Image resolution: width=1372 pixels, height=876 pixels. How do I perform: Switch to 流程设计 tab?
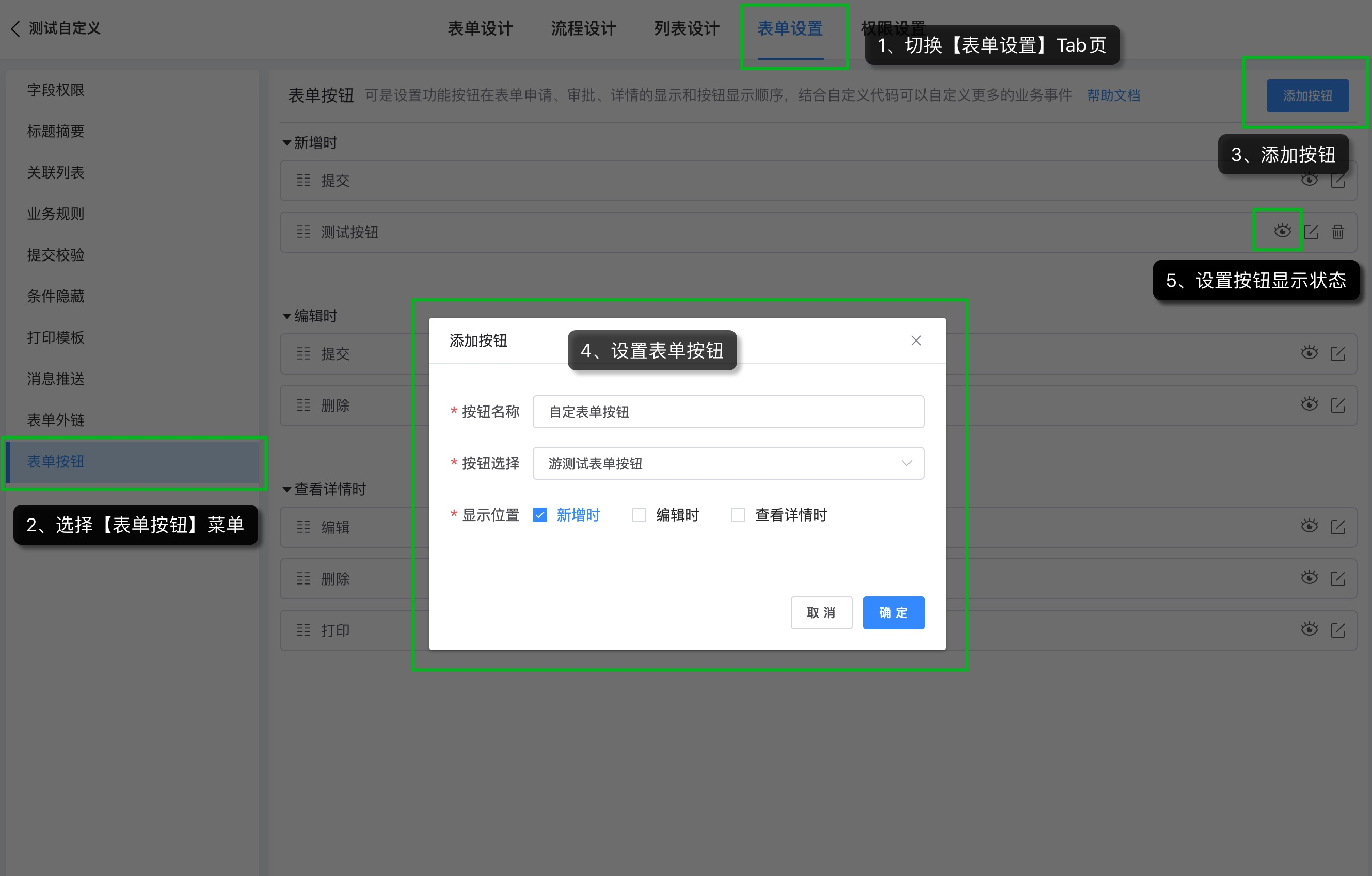pyautogui.click(x=583, y=28)
